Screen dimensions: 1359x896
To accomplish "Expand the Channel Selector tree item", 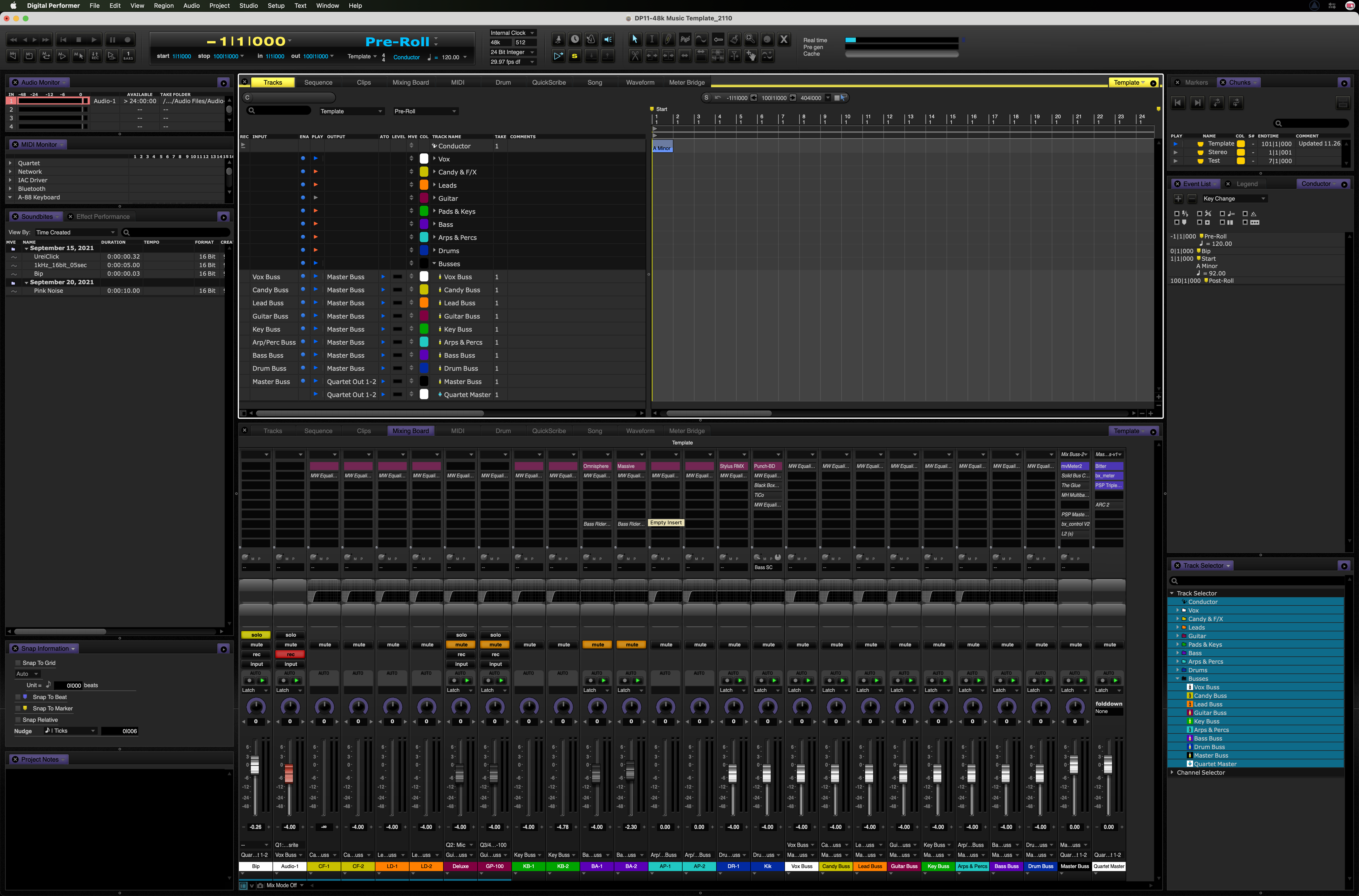I will tap(1172, 772).
